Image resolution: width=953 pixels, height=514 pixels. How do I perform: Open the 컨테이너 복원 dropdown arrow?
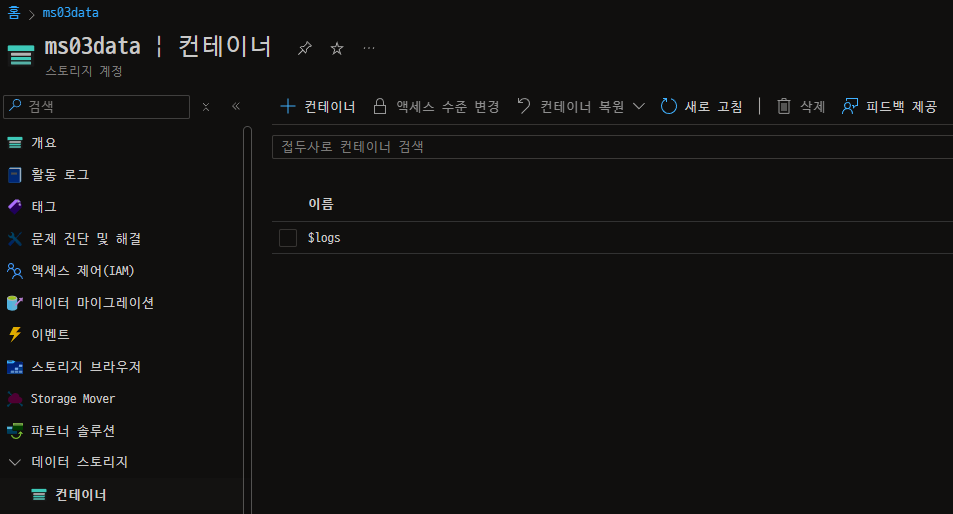pos(639,106)
